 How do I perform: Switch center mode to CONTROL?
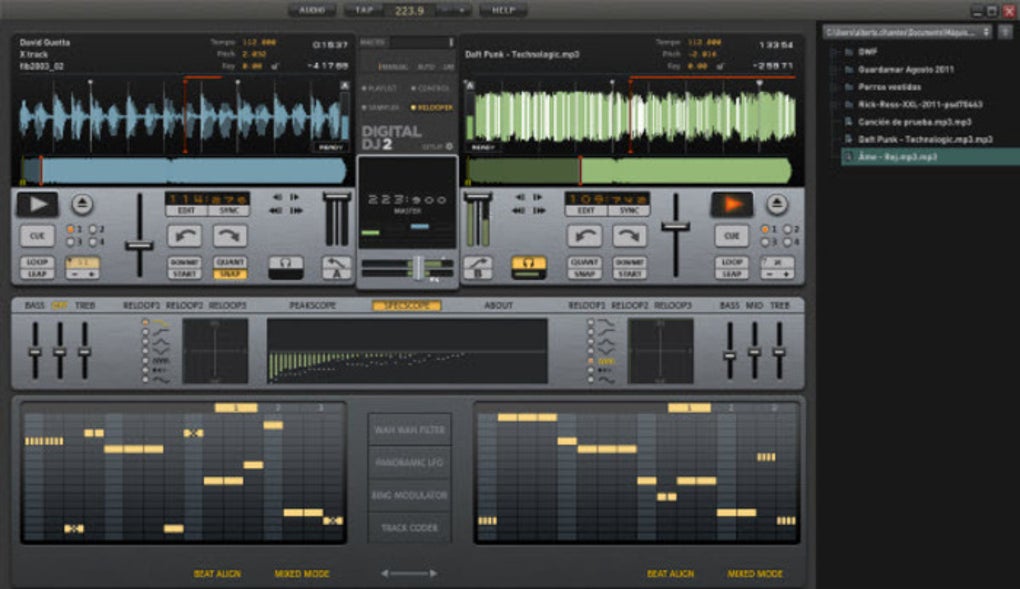point(431,88)
